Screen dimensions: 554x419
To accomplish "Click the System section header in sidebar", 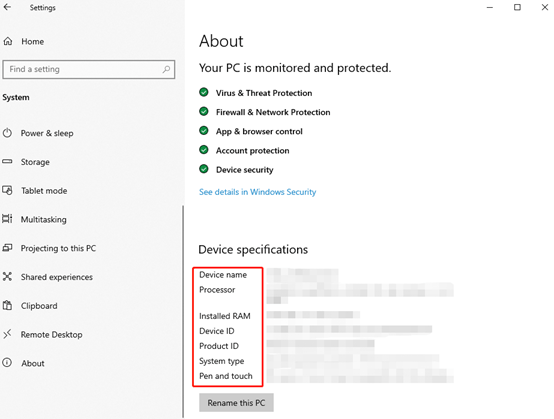I will (16, 98).
